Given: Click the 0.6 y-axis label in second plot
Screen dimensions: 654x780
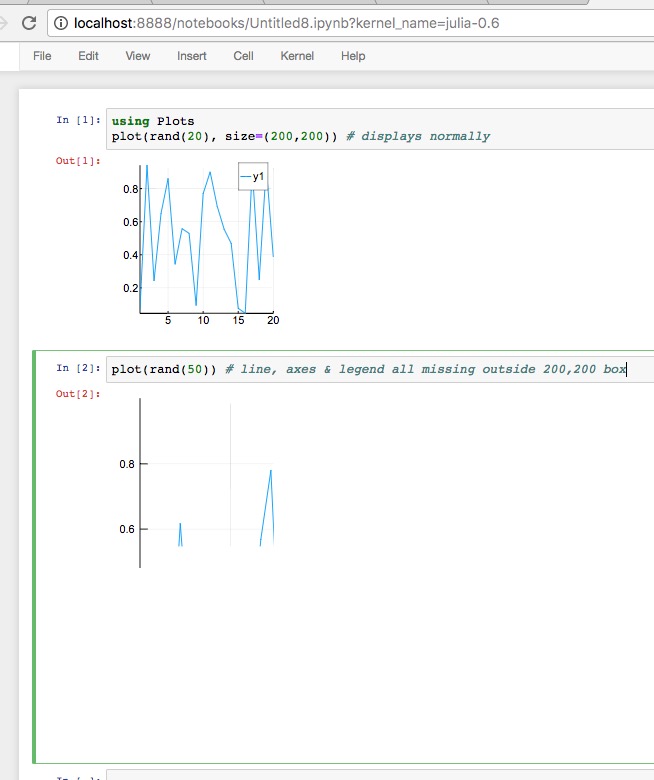Looking at the screenshot, I should click(127, 529).
